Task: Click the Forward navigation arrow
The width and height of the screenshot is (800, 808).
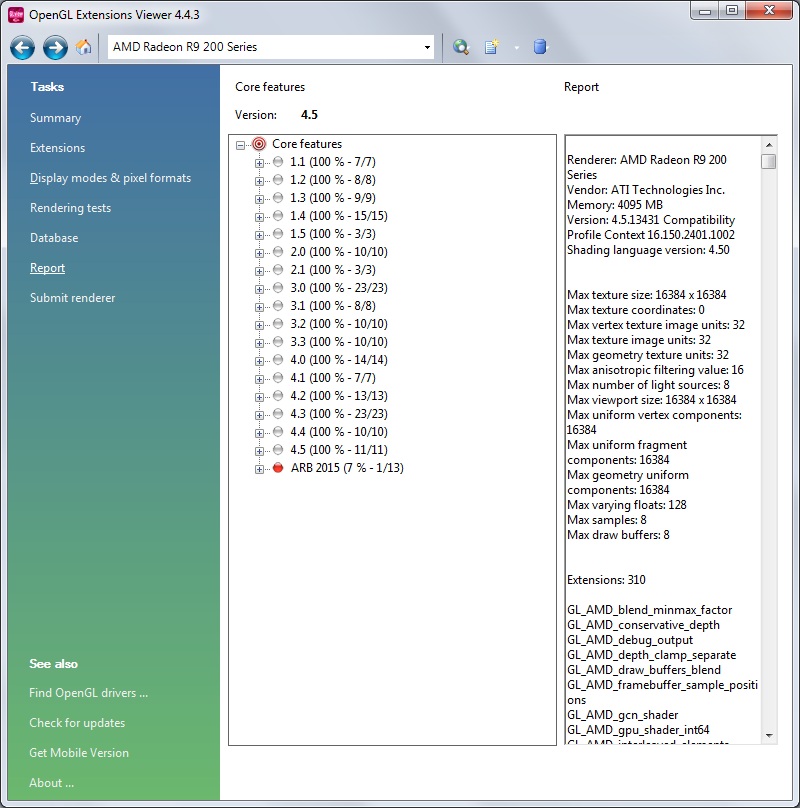Action: (x=55, y=47)
